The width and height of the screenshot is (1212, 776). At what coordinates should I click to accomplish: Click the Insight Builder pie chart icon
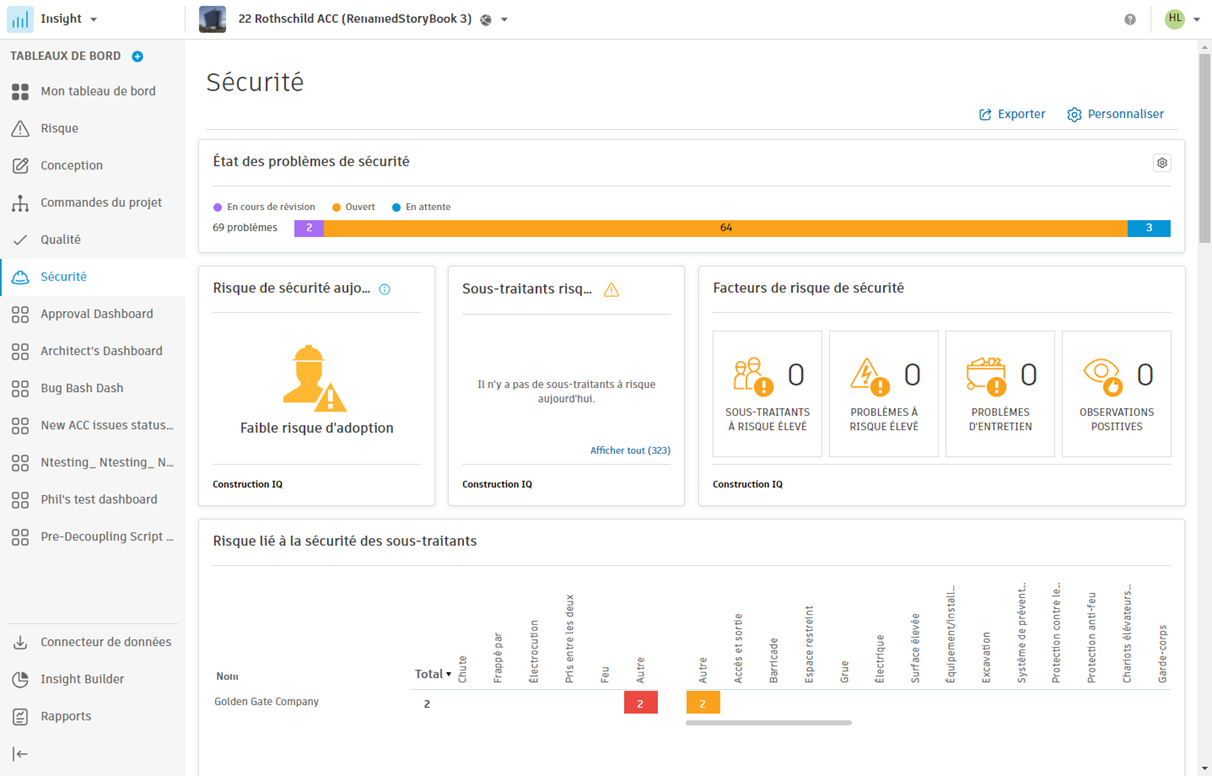pyautogui.click(x=20, y=679)
